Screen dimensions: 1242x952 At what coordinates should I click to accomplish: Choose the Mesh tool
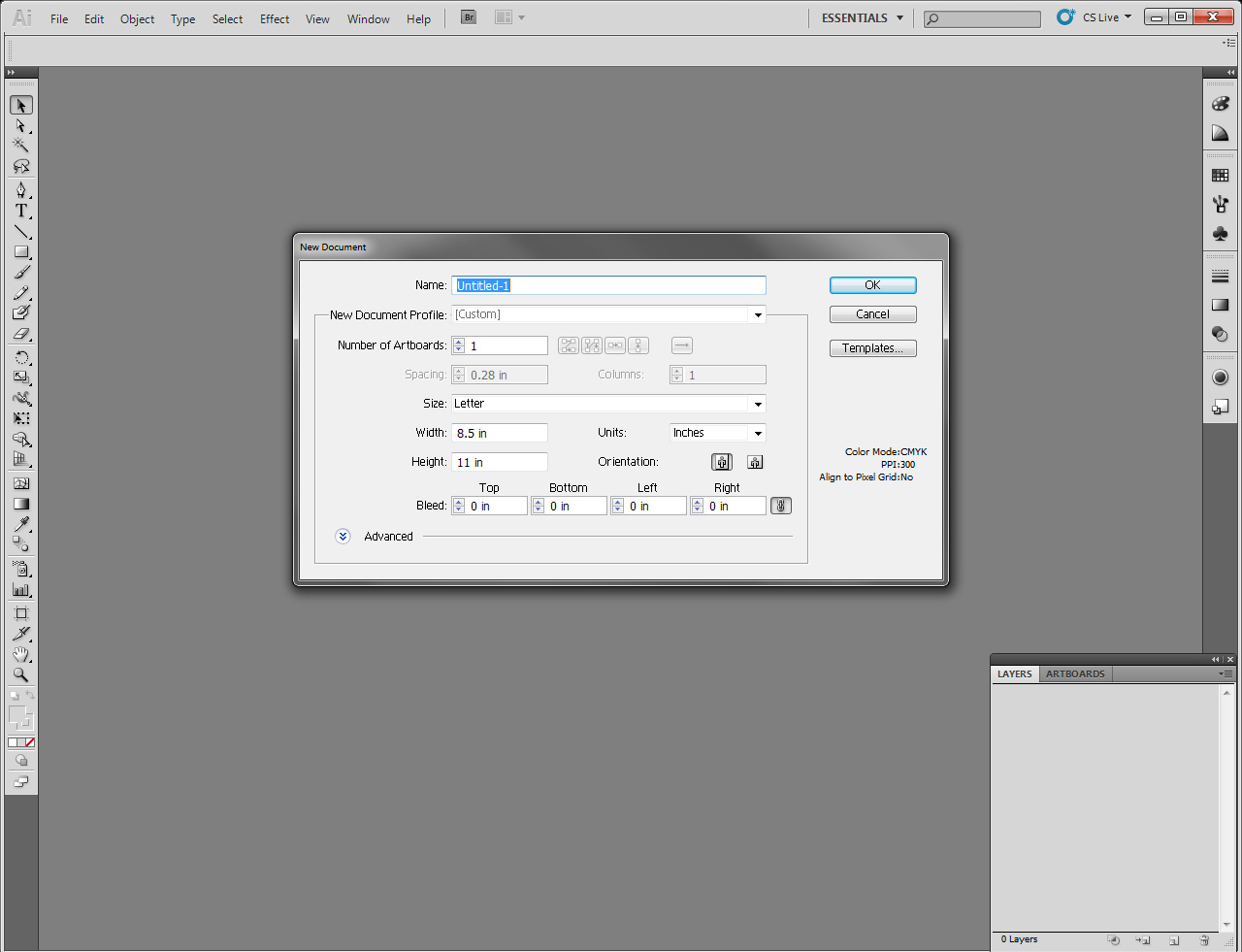(21, 483)
